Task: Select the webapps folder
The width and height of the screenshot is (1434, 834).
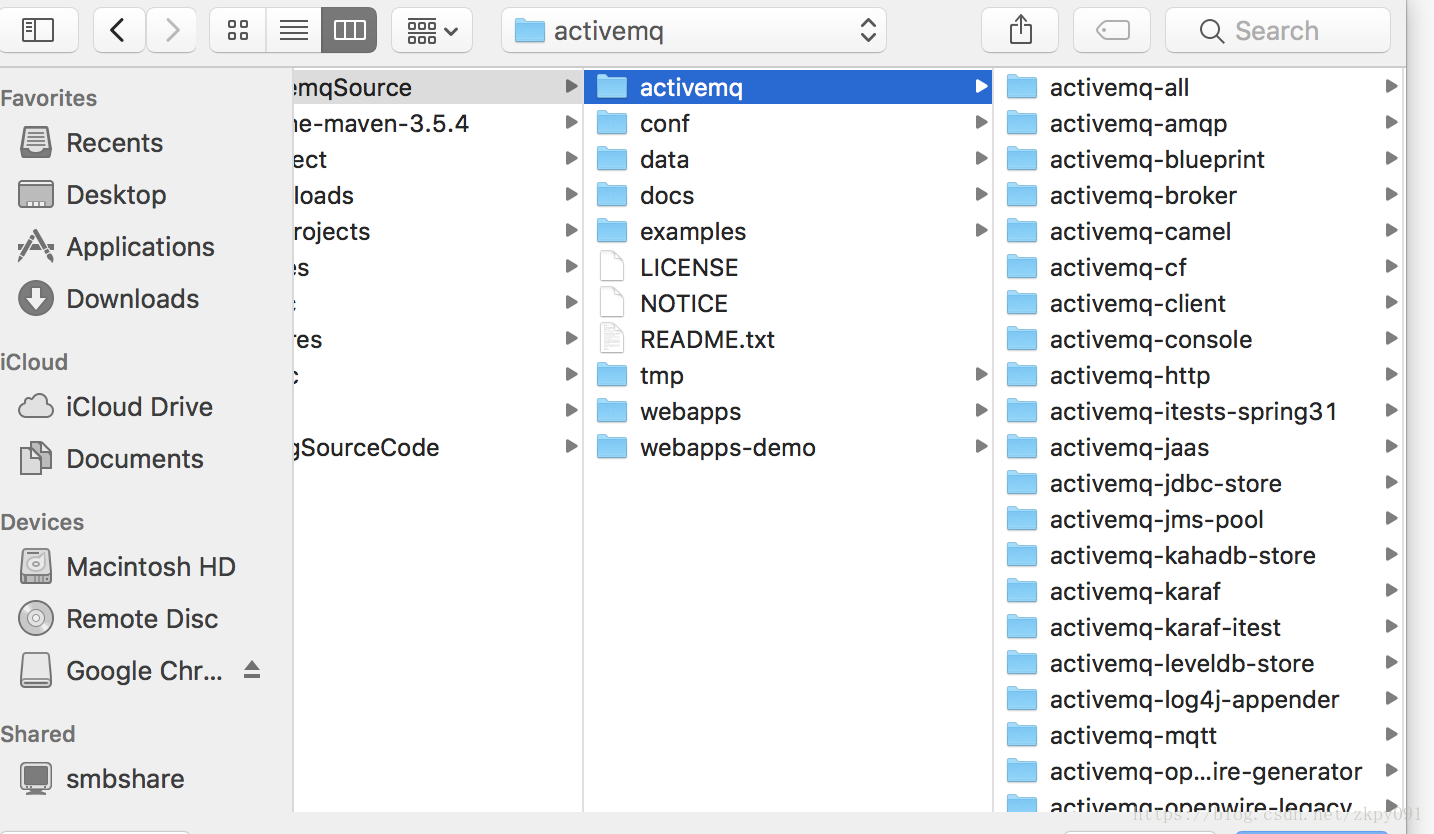Action: 788,411
